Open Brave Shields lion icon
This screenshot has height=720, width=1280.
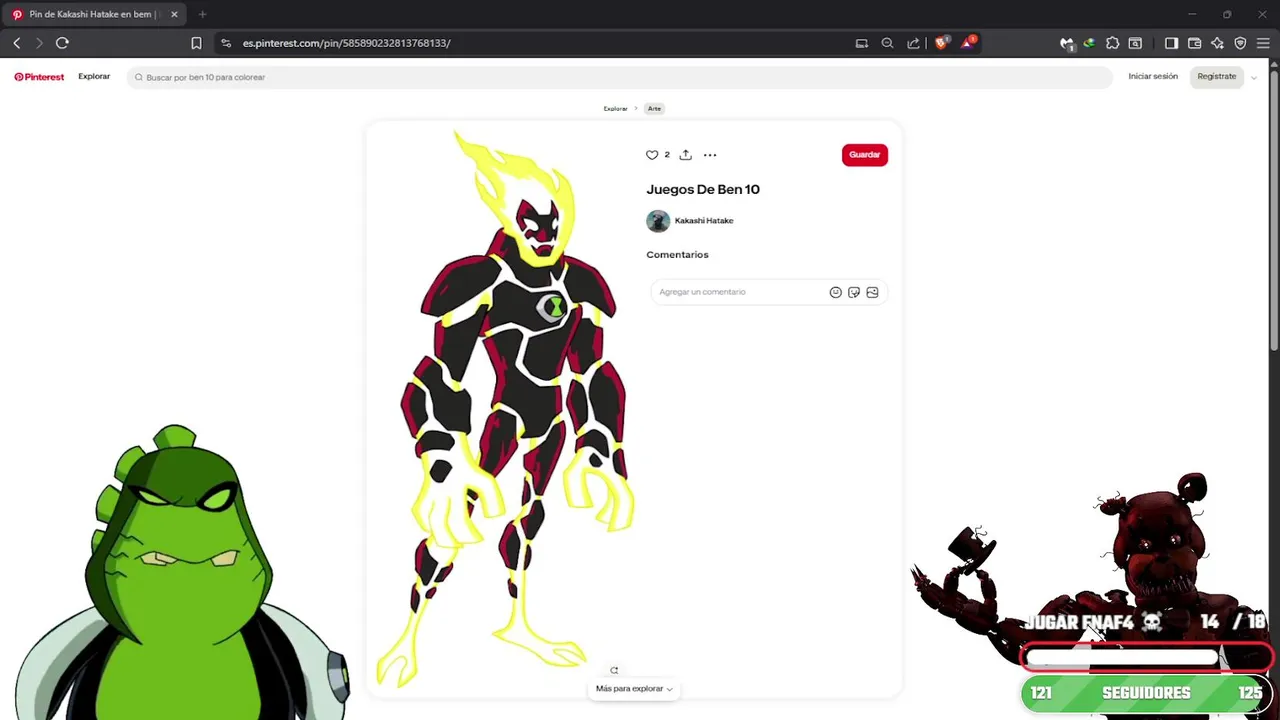(942, 43)
